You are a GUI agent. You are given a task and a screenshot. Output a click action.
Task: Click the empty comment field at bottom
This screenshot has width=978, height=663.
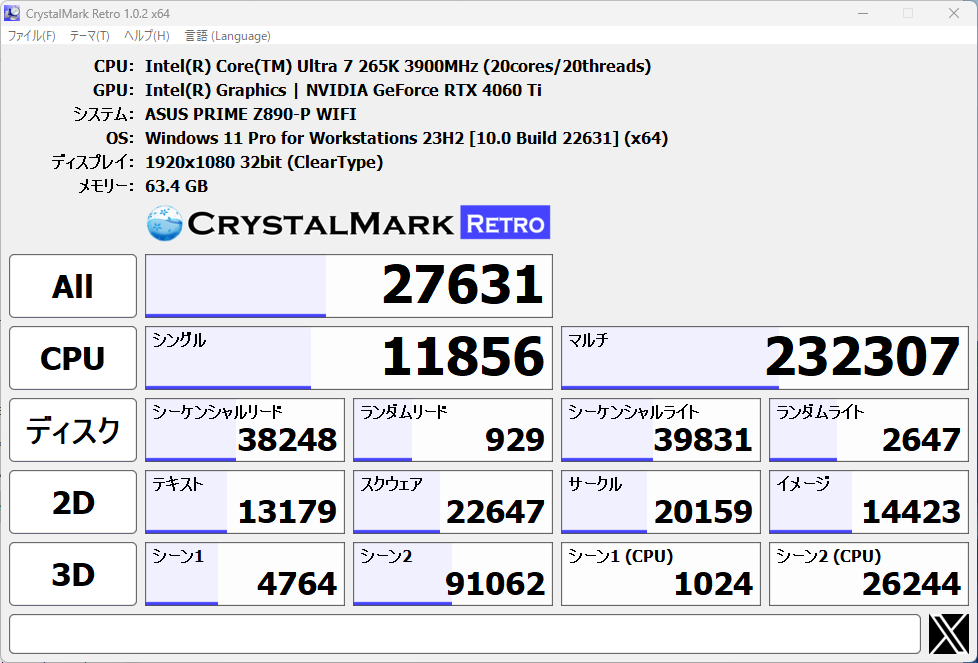click(465, 634)
